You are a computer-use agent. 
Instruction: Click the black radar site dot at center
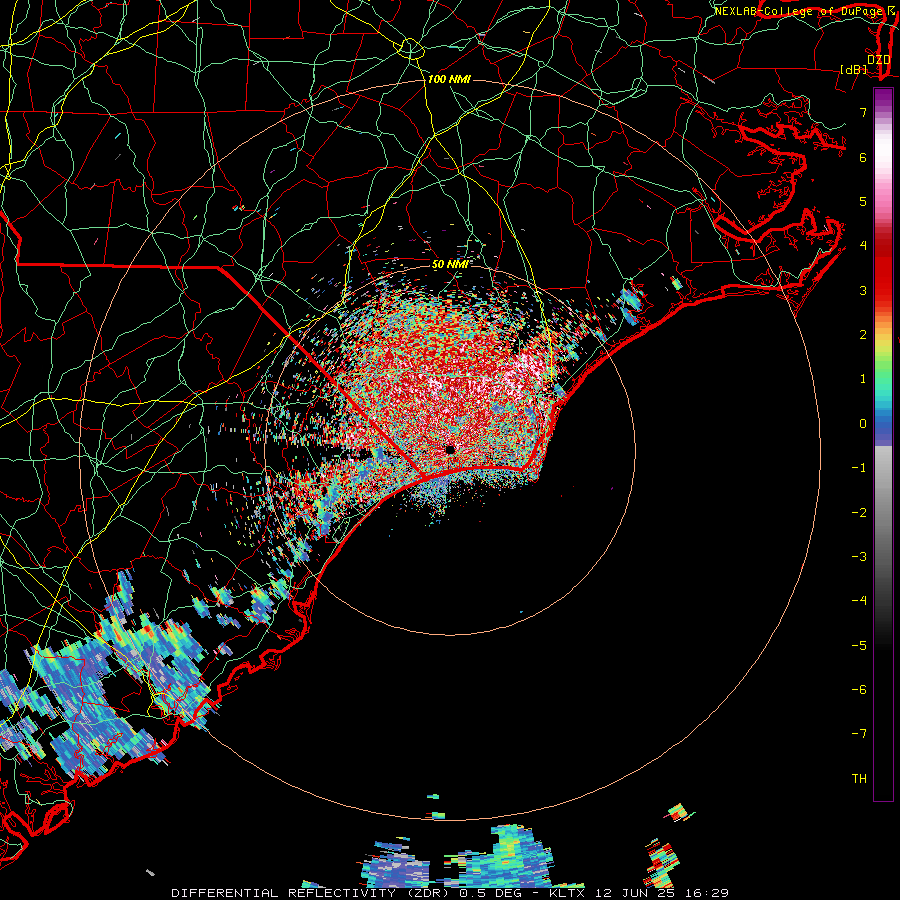tap(450, 449)
